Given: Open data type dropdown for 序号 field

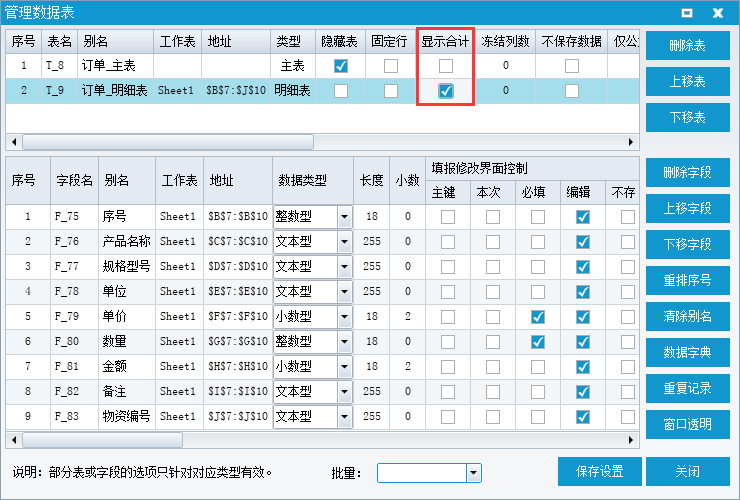Looking at the screenshot, I should 345,217.
